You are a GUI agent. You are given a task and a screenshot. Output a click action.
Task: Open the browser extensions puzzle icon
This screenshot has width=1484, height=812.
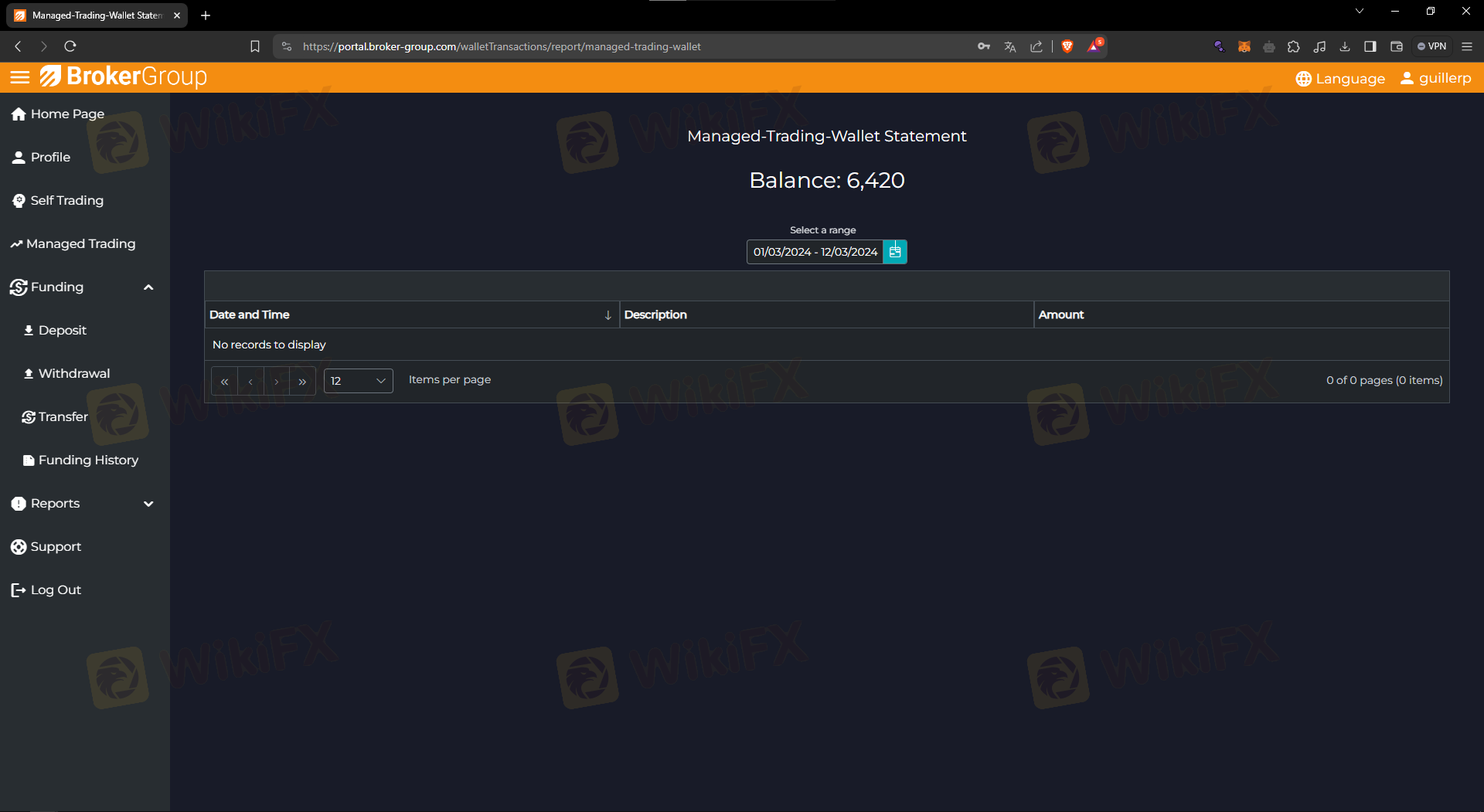(x=1294, y=46)
